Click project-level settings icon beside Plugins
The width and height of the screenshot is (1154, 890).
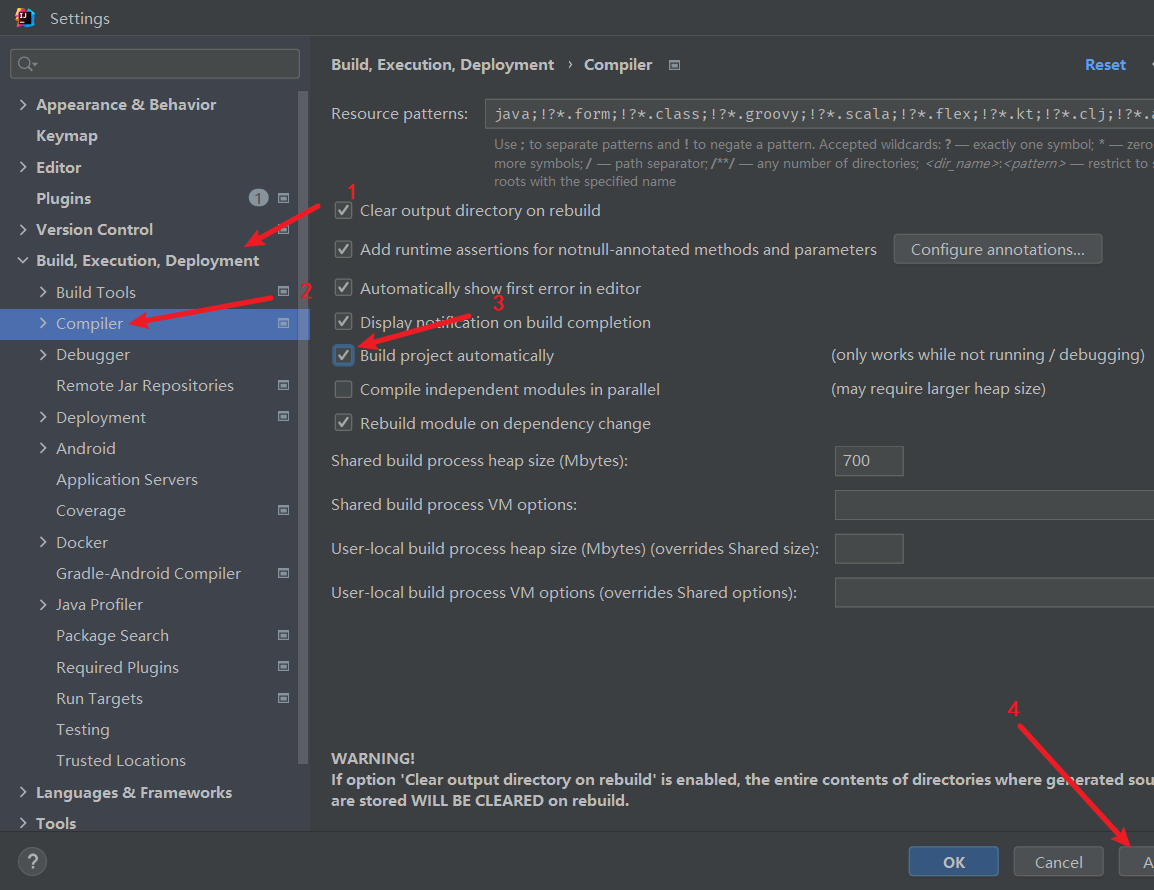coord(283,198)
